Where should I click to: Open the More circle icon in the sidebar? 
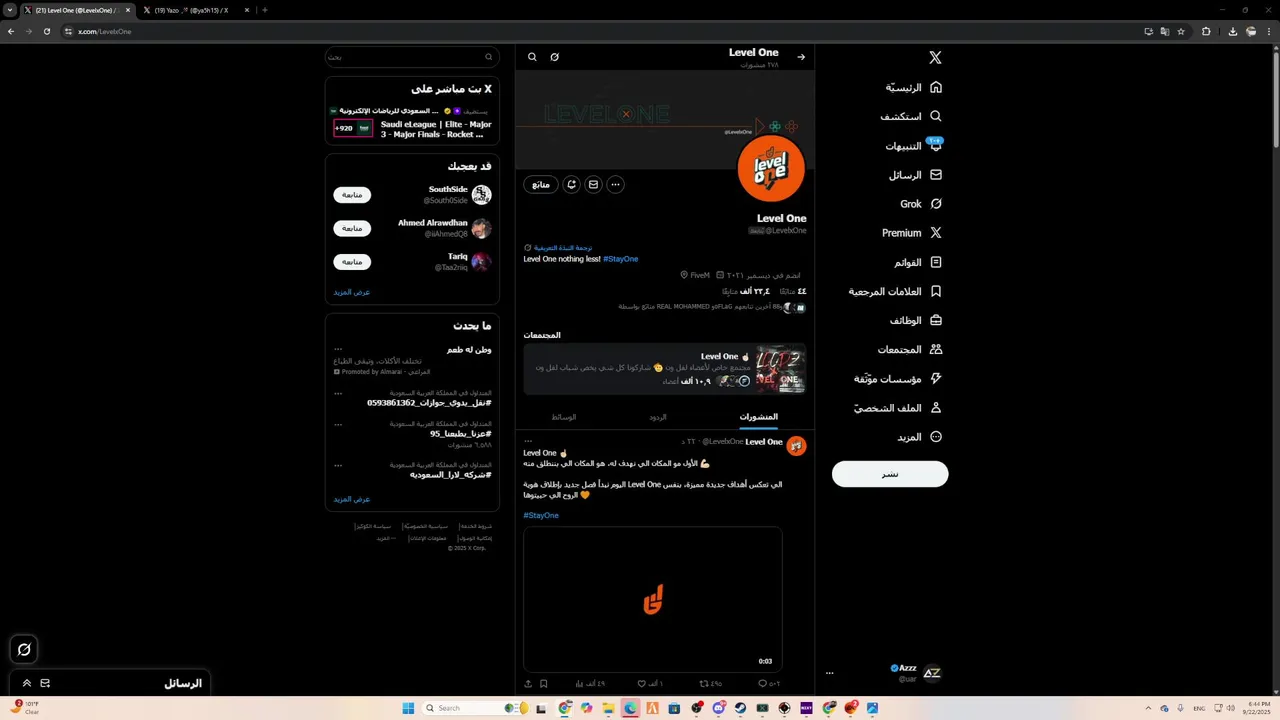click(936, 437)
